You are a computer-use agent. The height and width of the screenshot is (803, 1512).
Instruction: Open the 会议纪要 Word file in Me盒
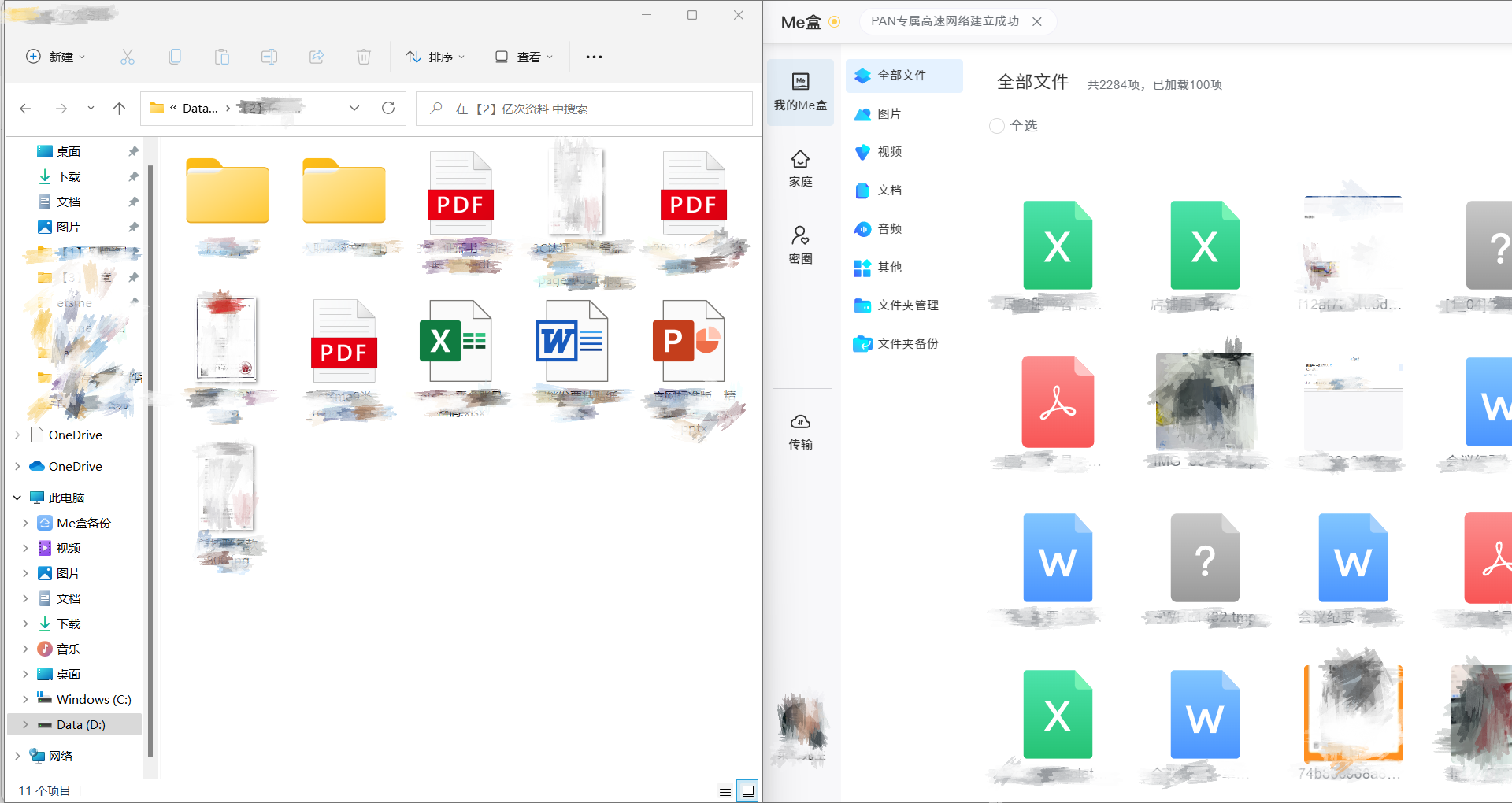point(1353,557)
